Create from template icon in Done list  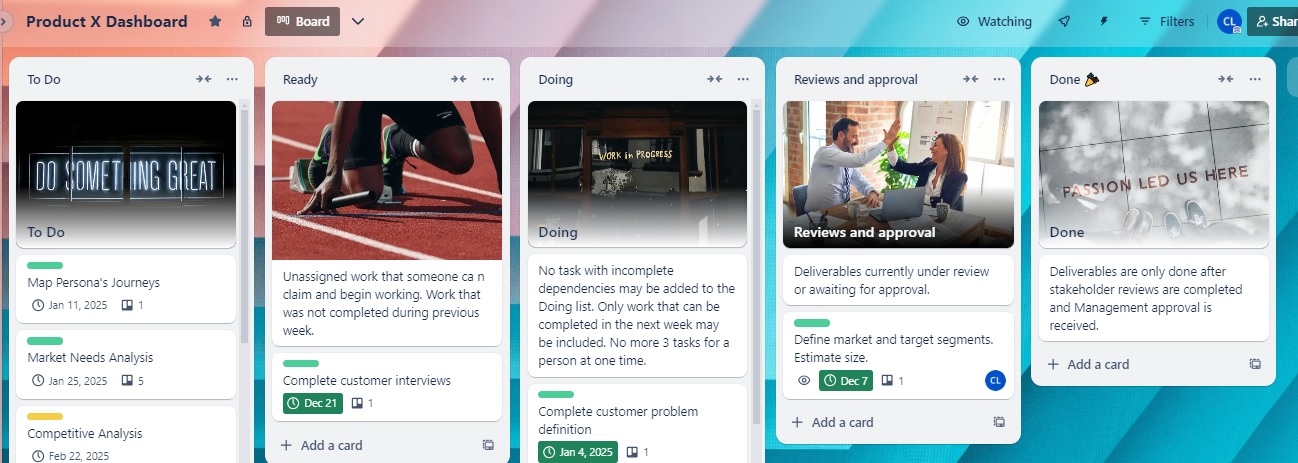click(x=1255, y=364)
